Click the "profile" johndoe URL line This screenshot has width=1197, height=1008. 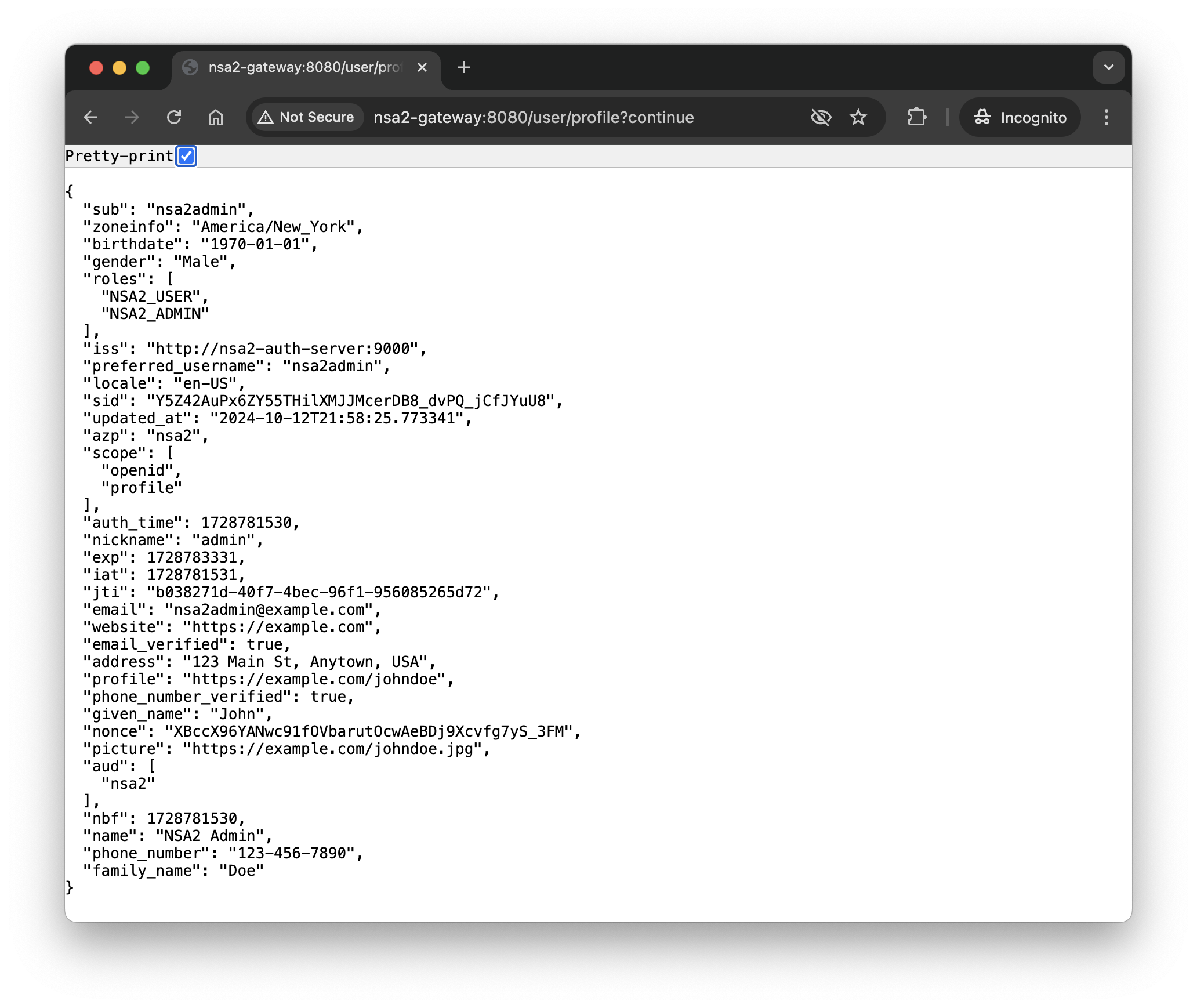(269, 679)
